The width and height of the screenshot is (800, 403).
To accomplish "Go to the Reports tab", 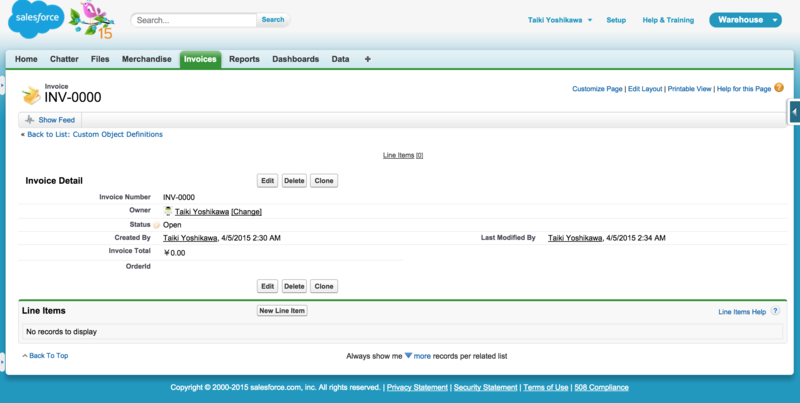I will (x=244, y=59).
